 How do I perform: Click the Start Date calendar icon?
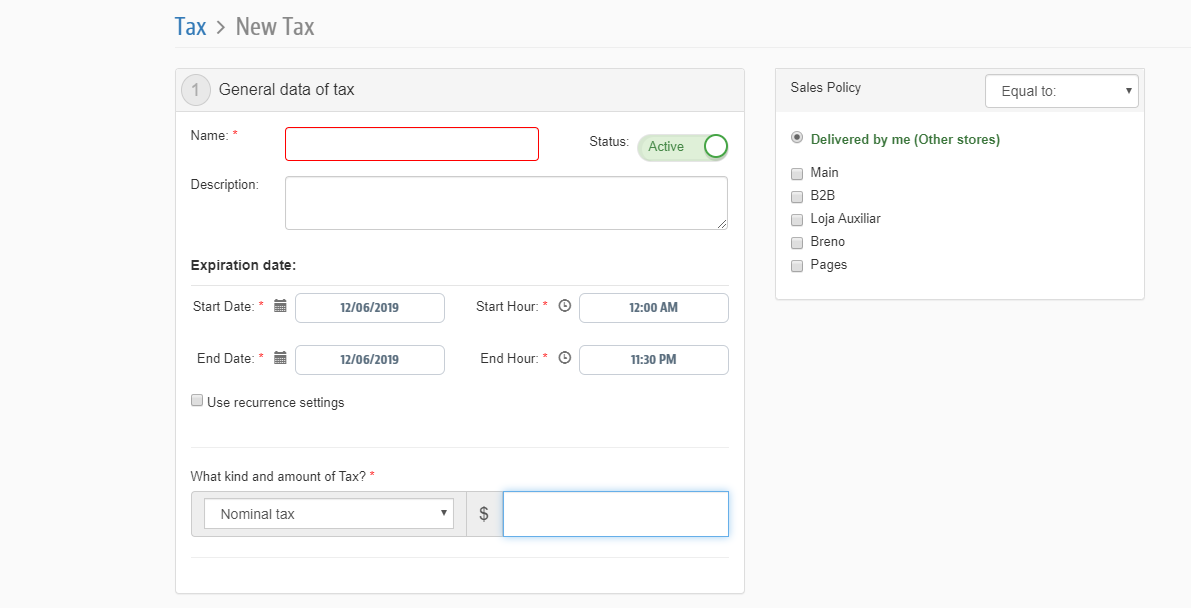(280, 306)
